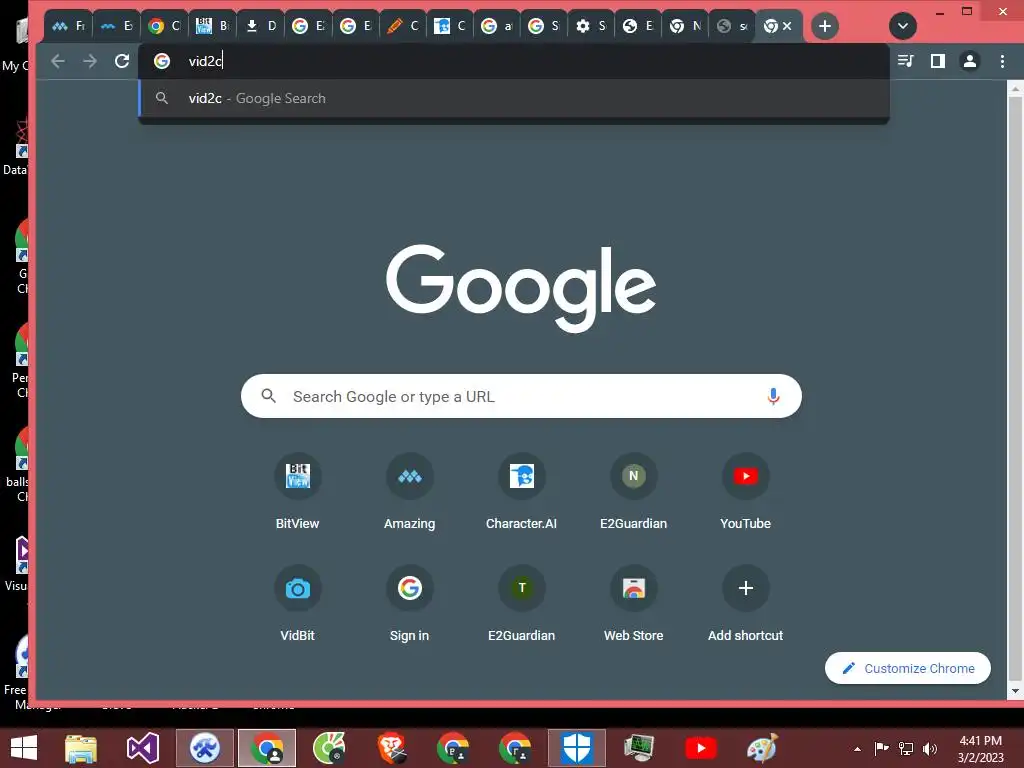Image resolution: width=1024 pixels, height=768 pixels.
Task: Open Visual Studio from the taskbar
Action: (x=143, y=748)
